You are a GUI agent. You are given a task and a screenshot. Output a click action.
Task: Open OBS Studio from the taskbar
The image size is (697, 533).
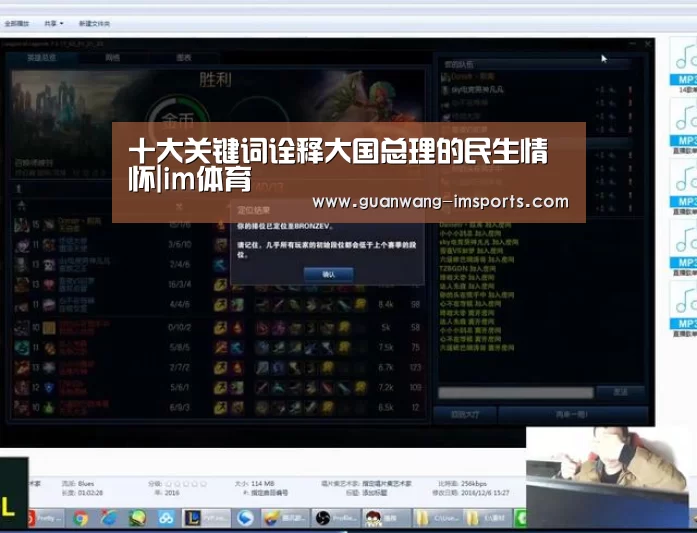pyautogui.click(x=336, y=518)
